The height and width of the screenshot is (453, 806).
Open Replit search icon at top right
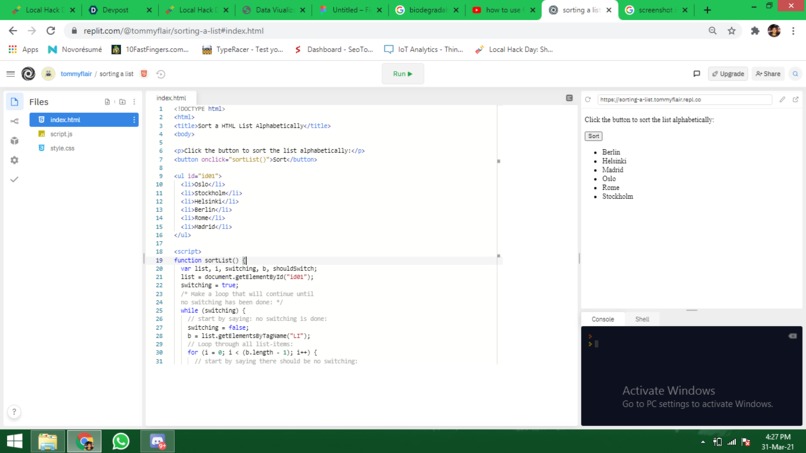click(x=795, y=74)
